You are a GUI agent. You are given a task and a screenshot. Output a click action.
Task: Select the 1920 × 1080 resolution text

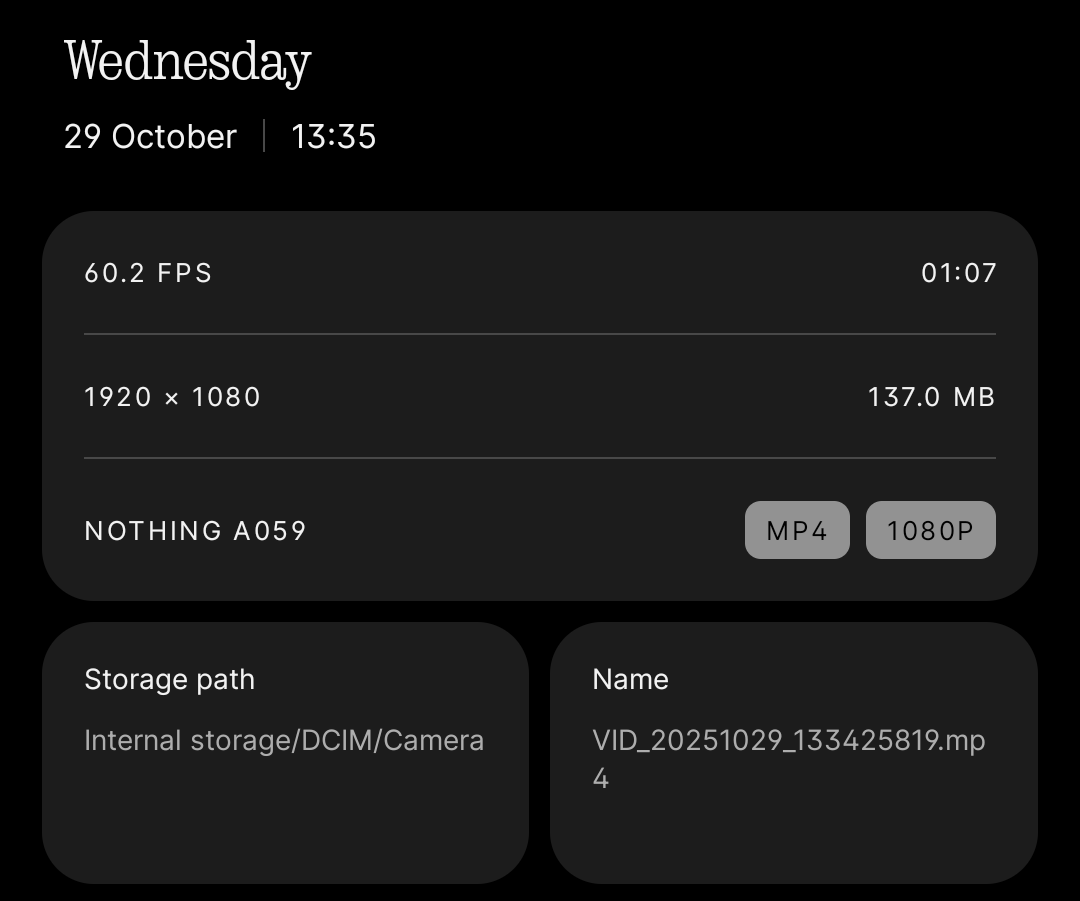(172, 397)
